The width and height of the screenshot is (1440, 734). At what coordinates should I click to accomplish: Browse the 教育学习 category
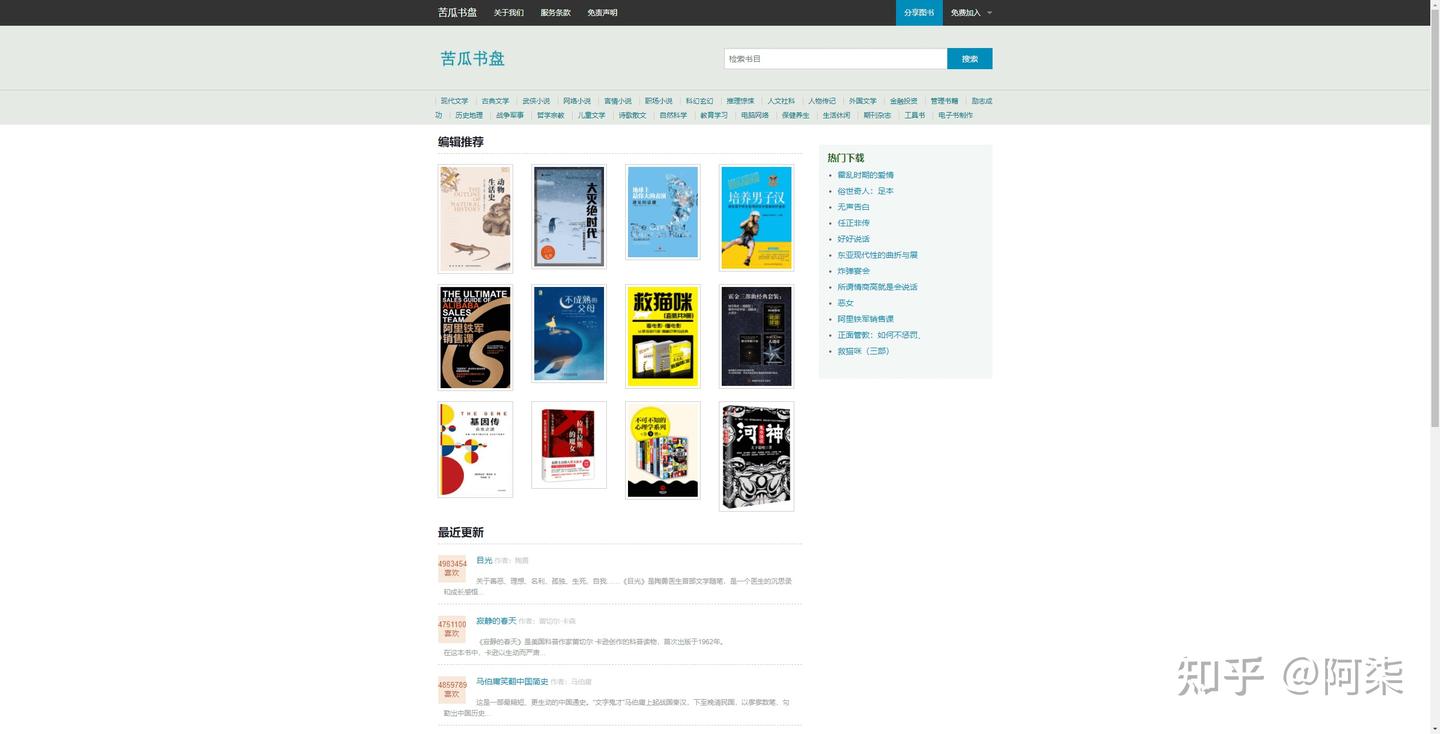point(714,115)
